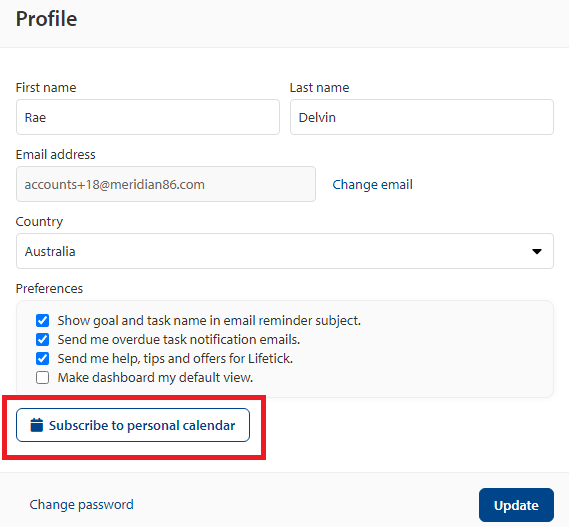
Task: Click the Country dropdown arrow
Action: 537,251
